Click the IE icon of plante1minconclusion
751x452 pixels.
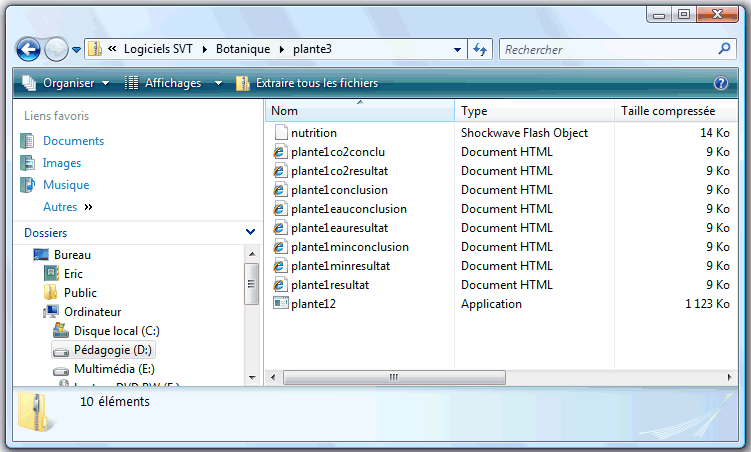click(280, 247)
